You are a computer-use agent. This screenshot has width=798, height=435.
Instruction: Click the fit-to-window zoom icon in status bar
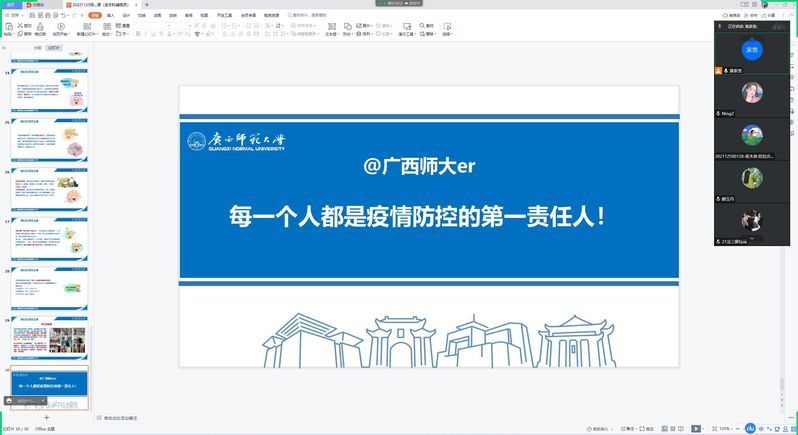pyautogui.click(x=715, y=429)
